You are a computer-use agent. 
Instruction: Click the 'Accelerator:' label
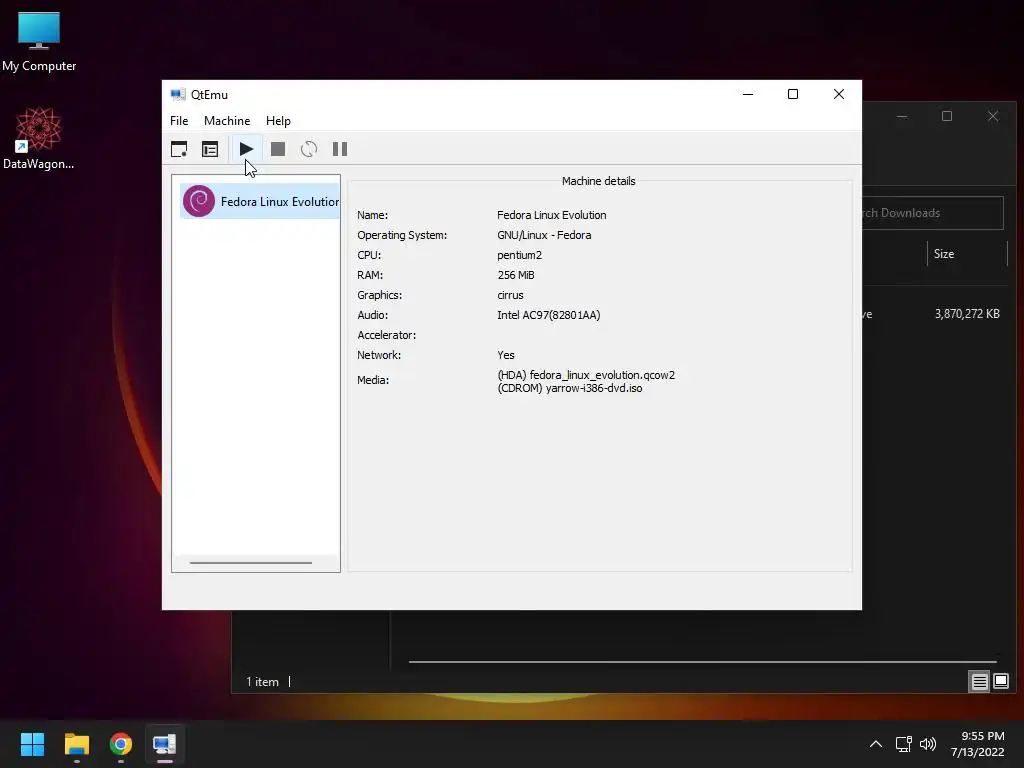(386, 335)
